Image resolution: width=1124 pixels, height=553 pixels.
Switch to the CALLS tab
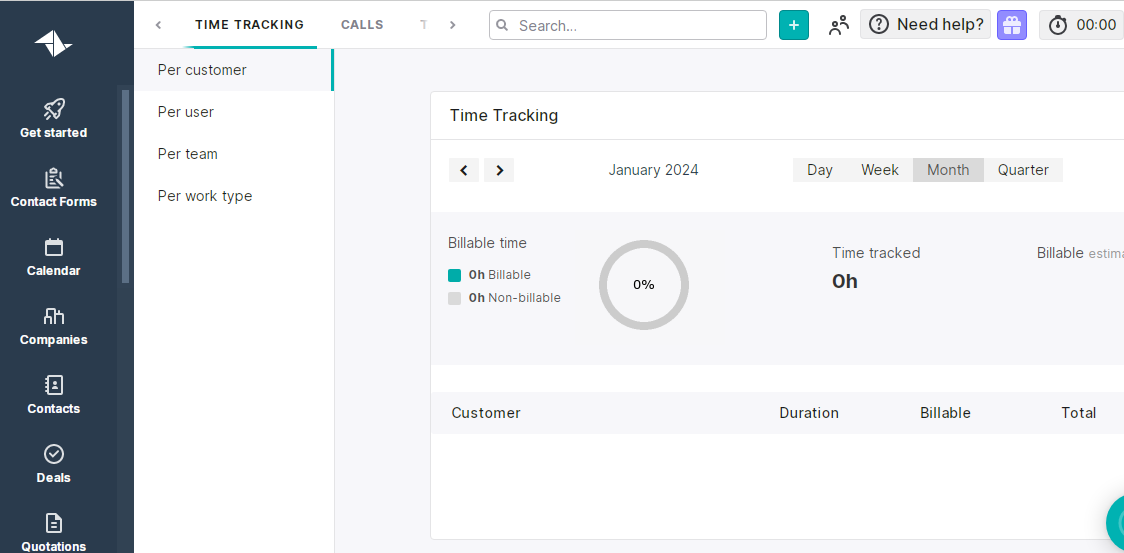pos(362,24)
